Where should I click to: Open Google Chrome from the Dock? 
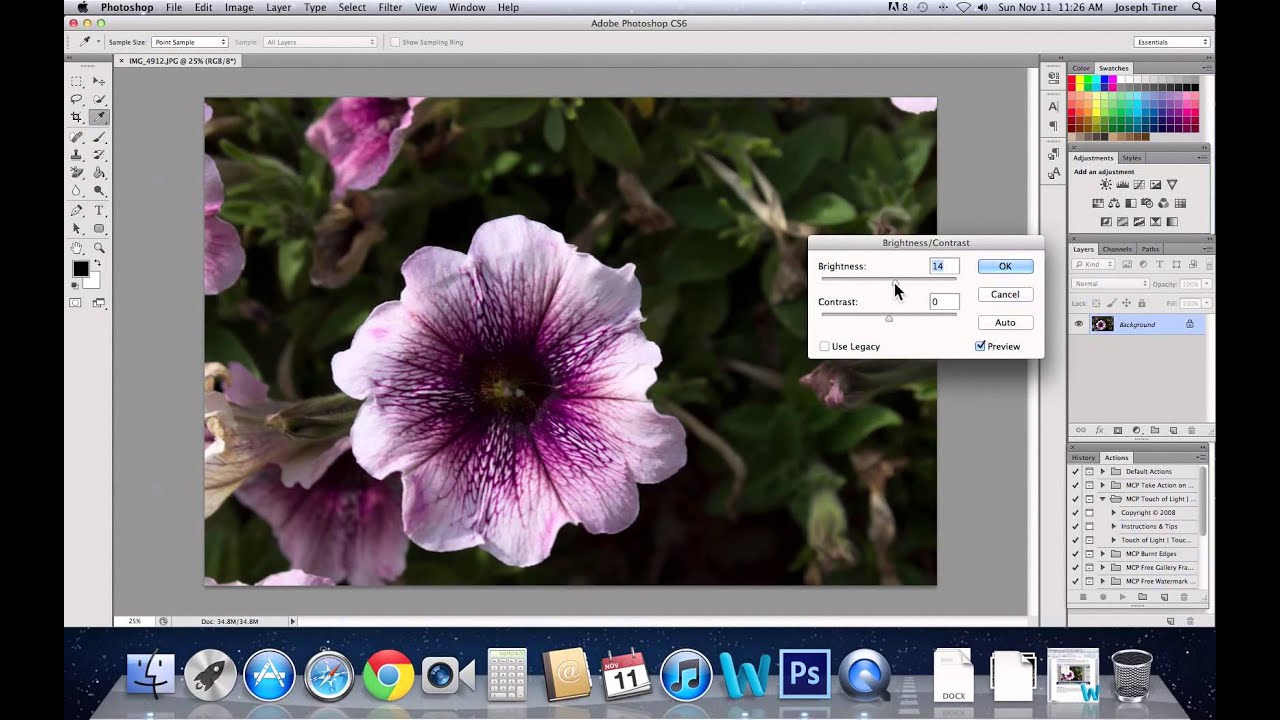click(388, 676)
